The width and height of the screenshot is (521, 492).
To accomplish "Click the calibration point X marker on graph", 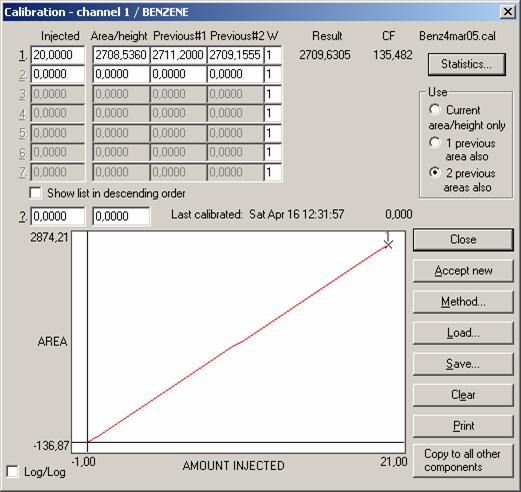I will coord(388,244).
